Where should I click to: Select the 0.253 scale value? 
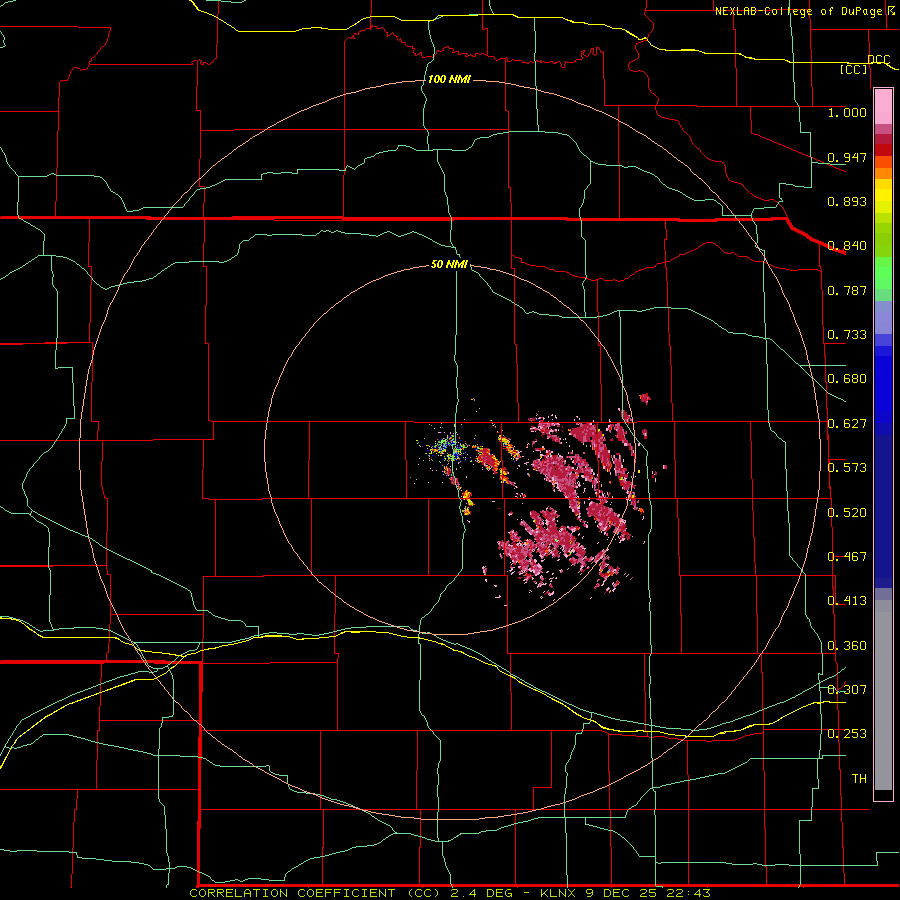[847, 734]
